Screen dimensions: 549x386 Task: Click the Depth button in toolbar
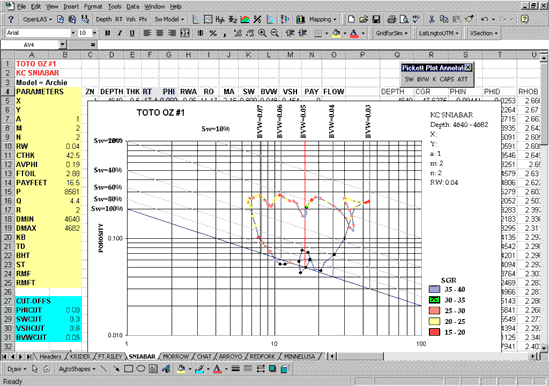tap(104, 19)
